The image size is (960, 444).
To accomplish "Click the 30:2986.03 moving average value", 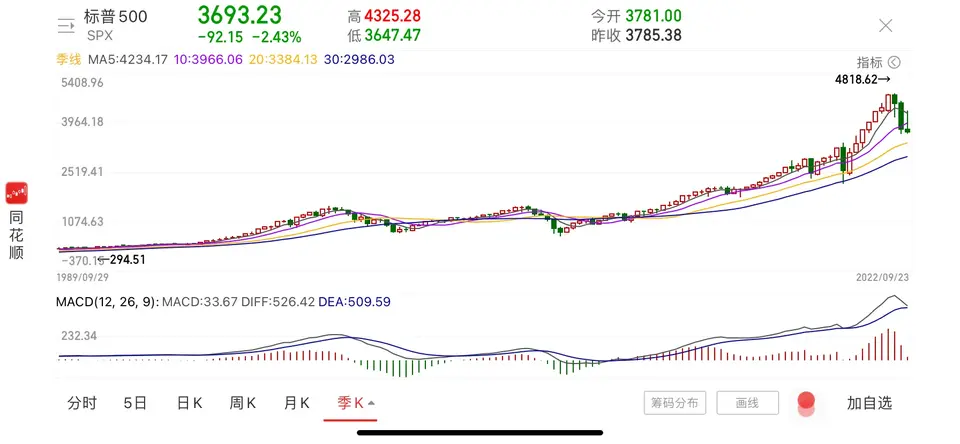I will (x=358, y=59).
